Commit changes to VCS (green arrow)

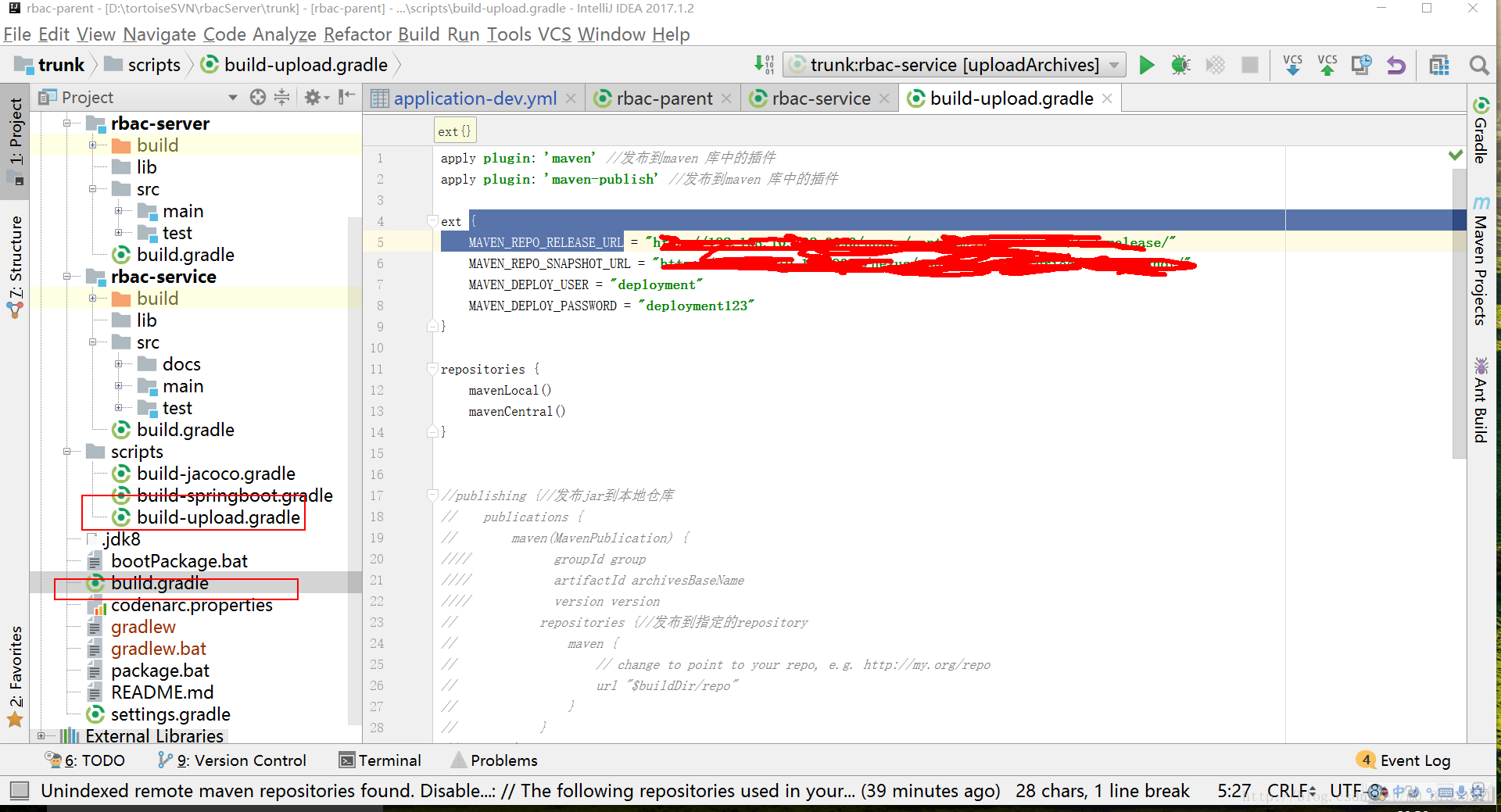pos(1327,65)
